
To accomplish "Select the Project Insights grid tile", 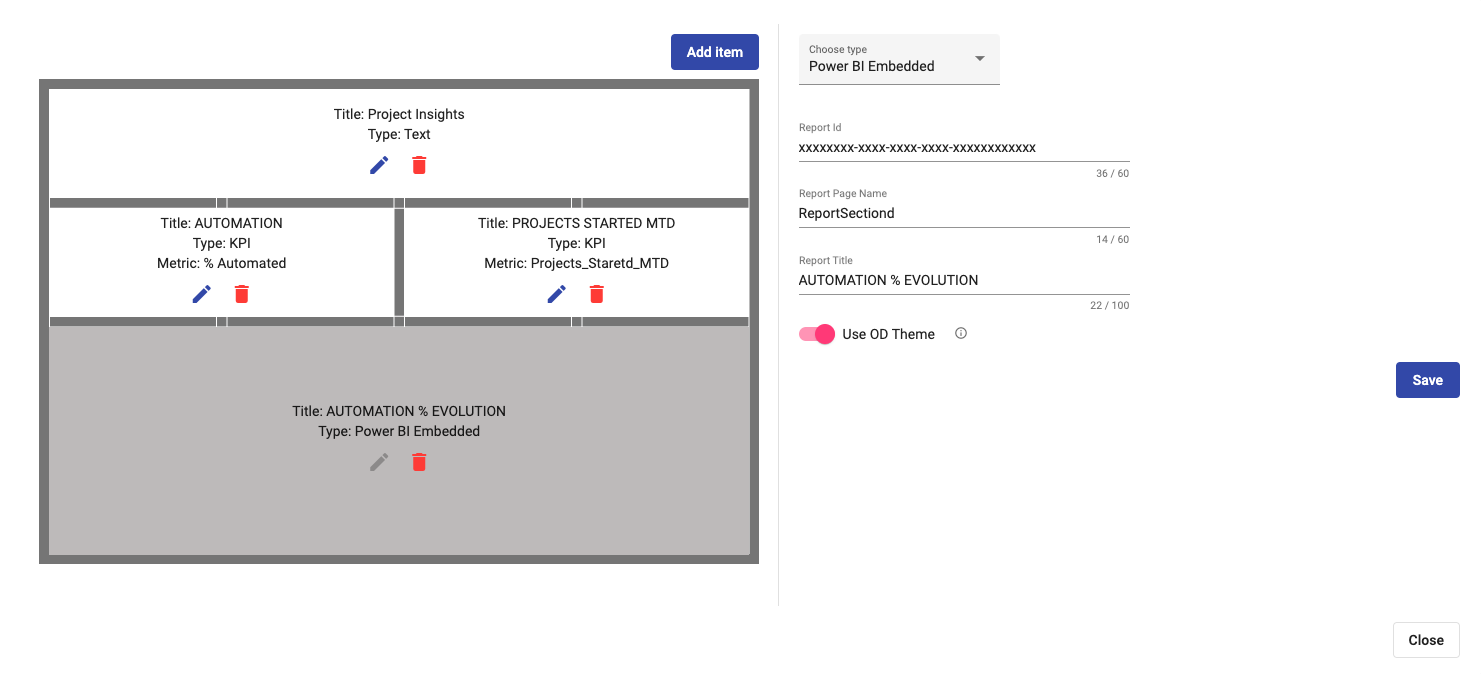I will coord(399,143).
